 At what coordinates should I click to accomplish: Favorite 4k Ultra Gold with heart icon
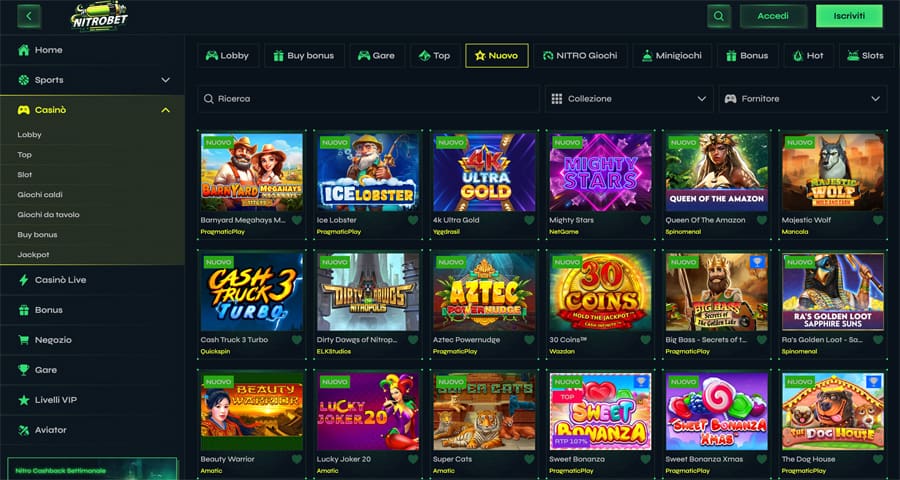pyautogui.click(x=529, y=220)
